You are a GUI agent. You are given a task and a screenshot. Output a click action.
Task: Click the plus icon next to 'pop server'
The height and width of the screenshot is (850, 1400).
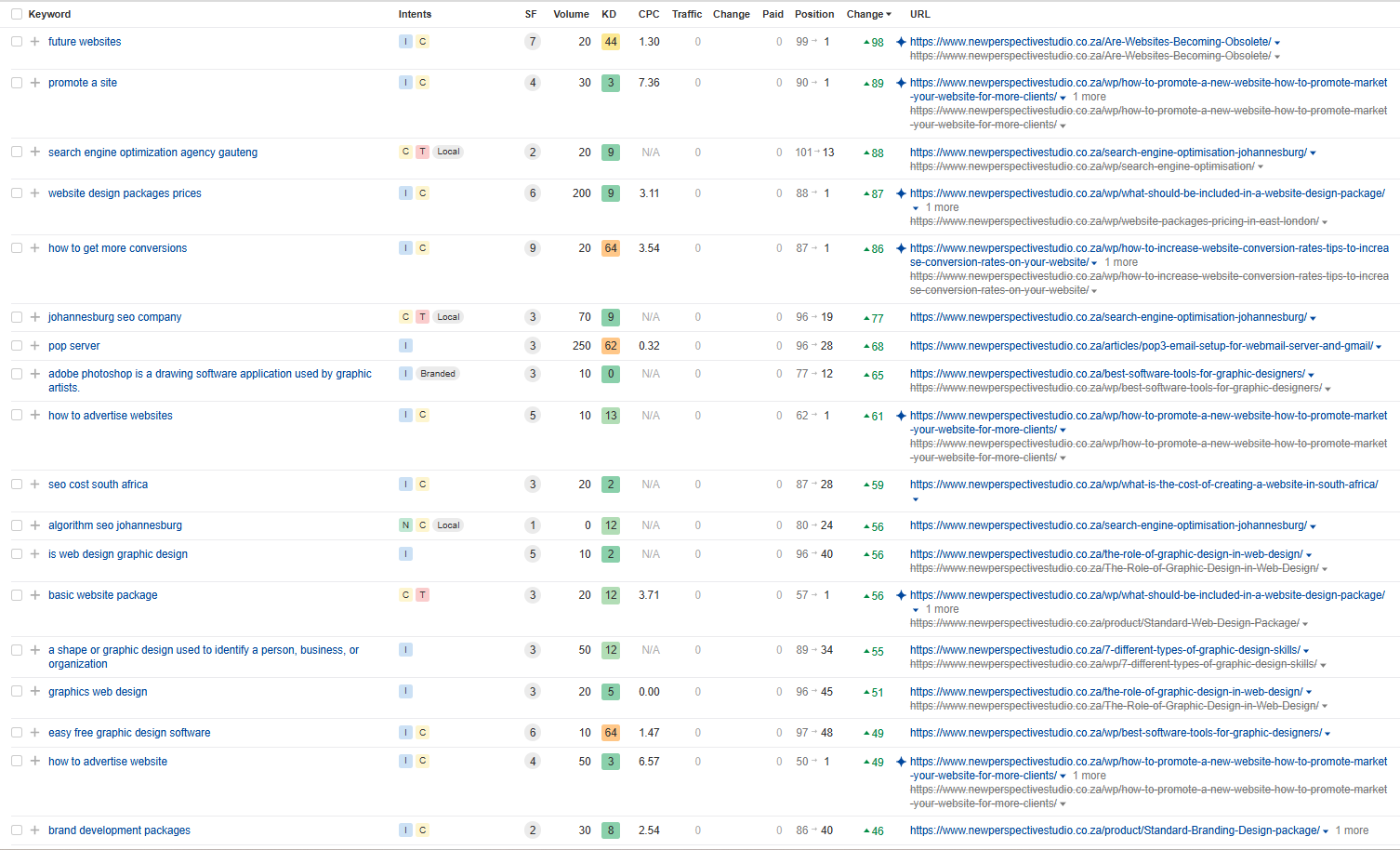click(34, 346)
